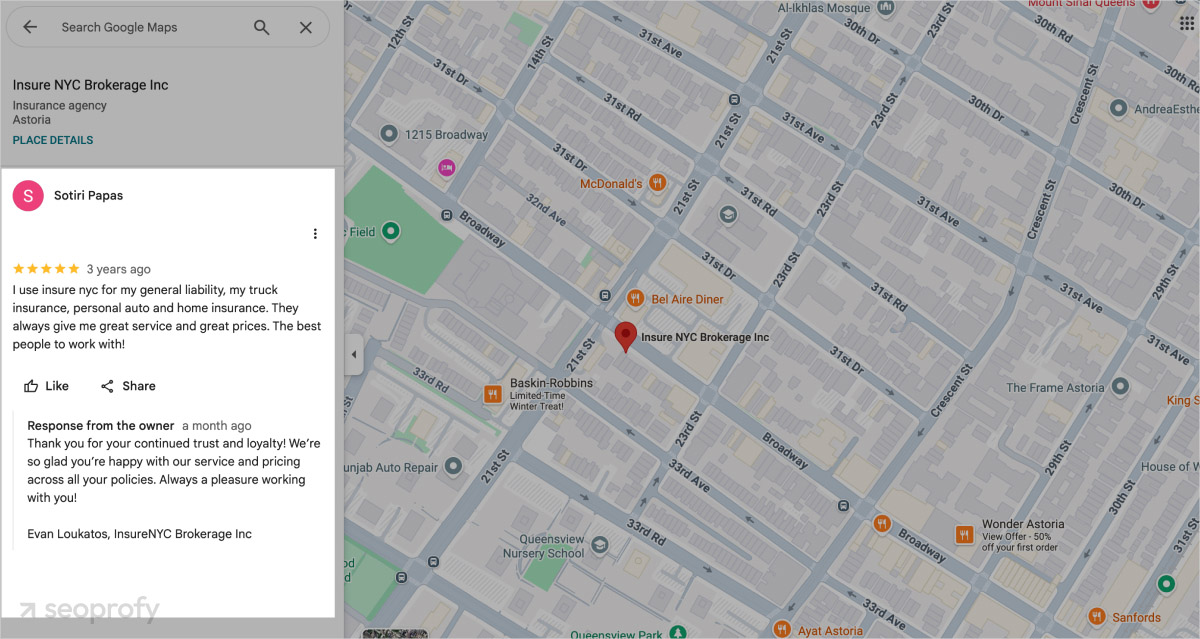The image size is (1200, 639).
Task: Open the review's three-dot options menu
Action: coord(315,233)
